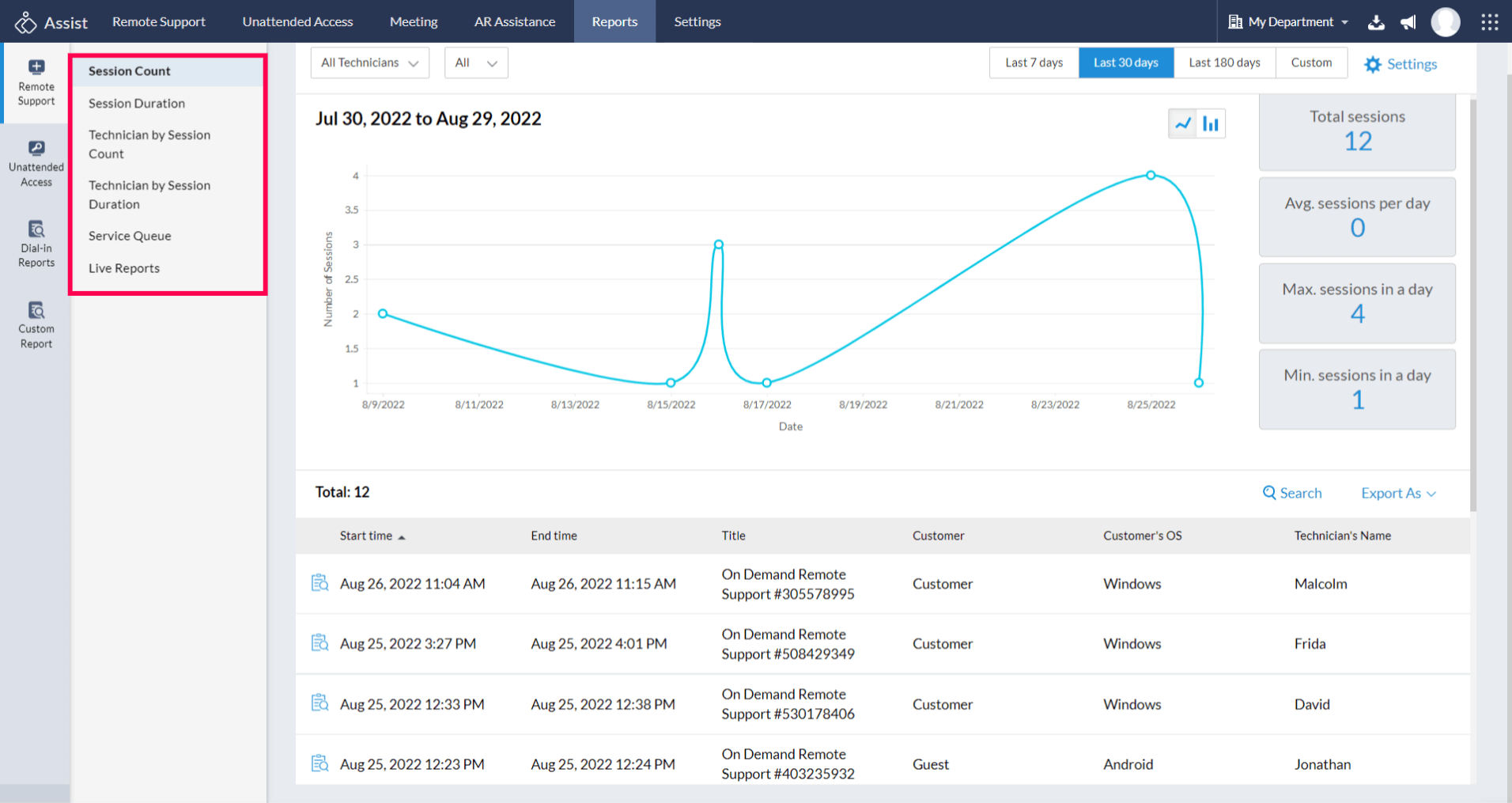Open session details icon for Malcolm's row
Image resolution: width=1512 pixels, height=803 pixels.
(319, 583)
